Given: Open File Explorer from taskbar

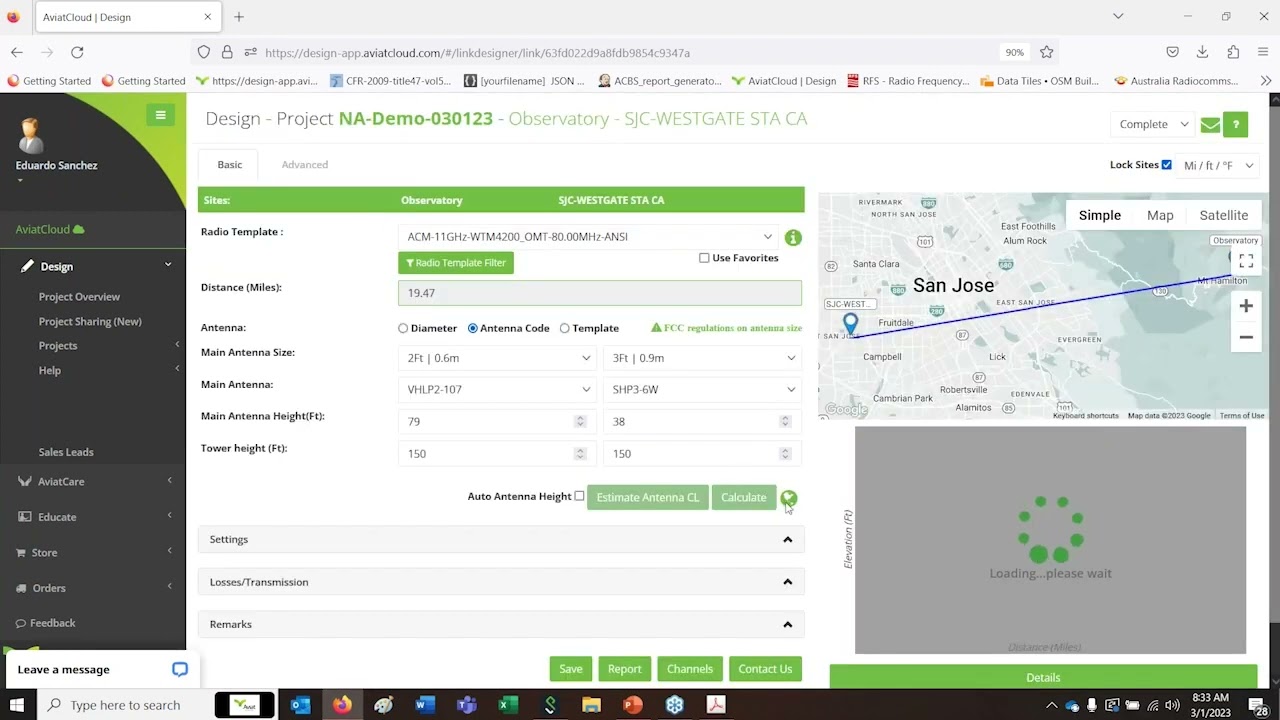Looking at the screenshot, I should tap(591, 705).
